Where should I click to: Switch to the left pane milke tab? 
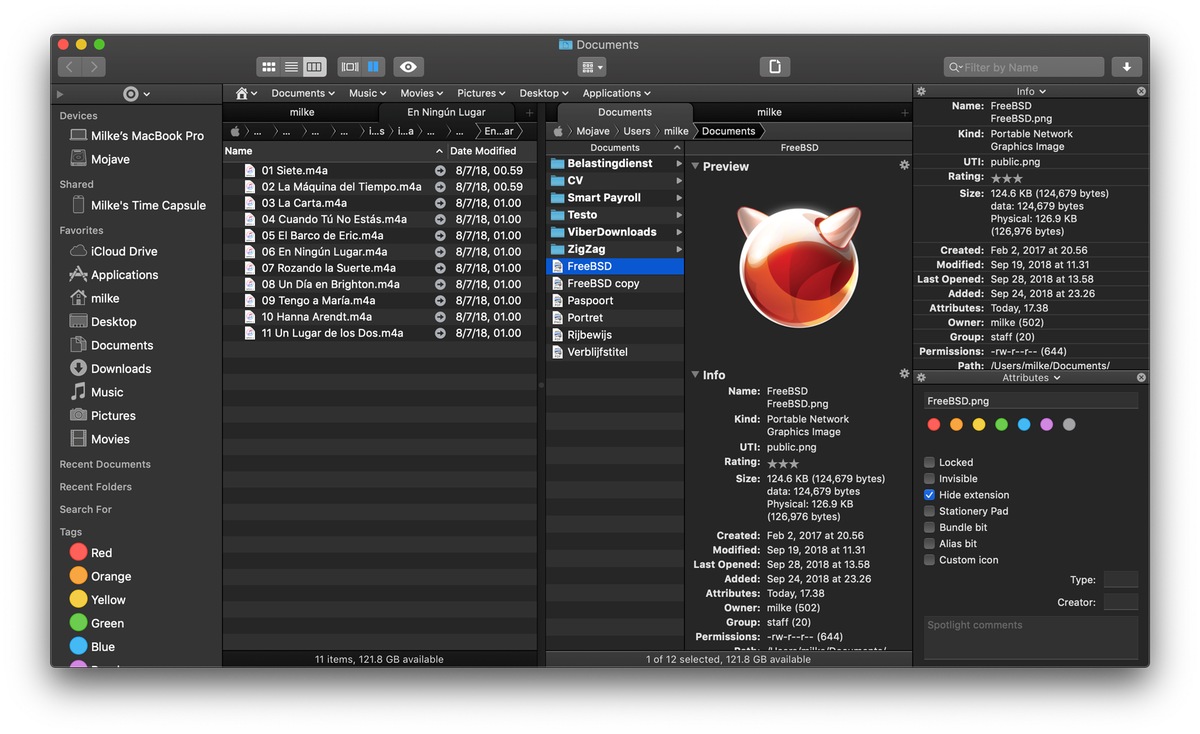click(302, 112)
